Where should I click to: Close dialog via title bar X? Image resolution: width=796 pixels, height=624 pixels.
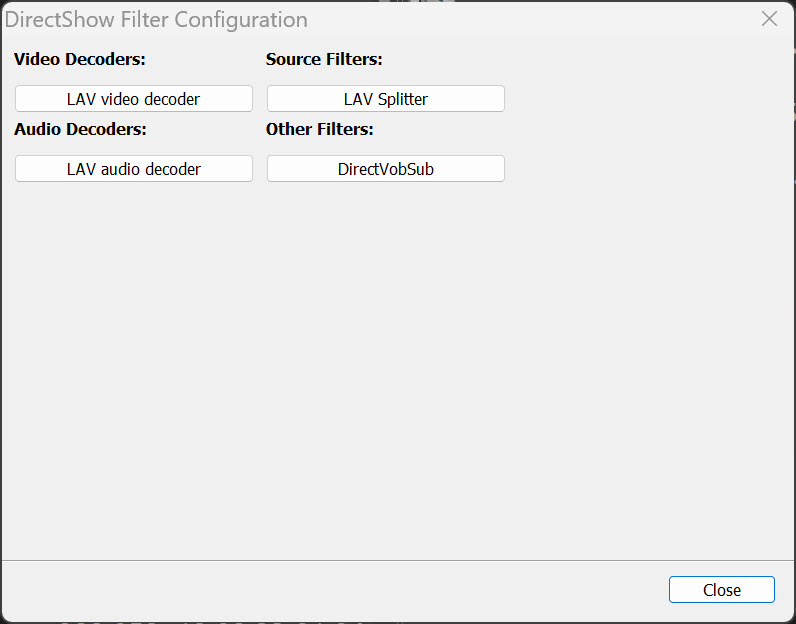[x=769, y=19]
